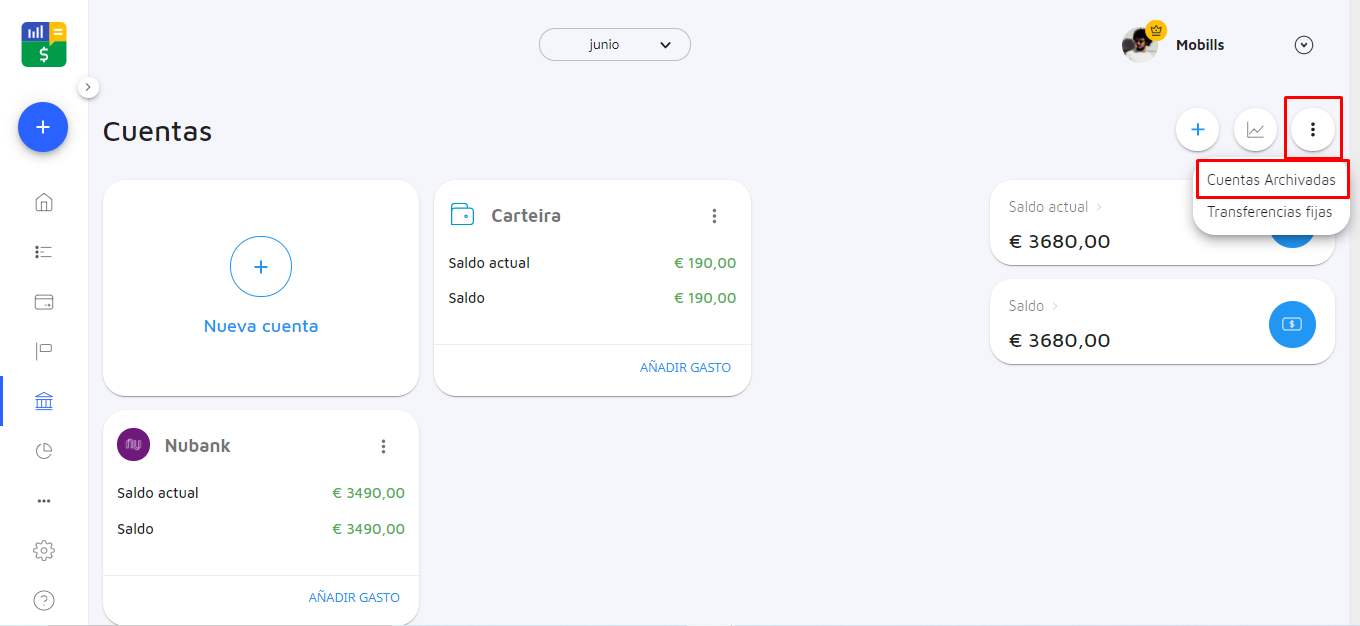Open Nubank account options menu
This screenshot has height=626, width=1360.
pyautogui.click(x=383, y=446)
